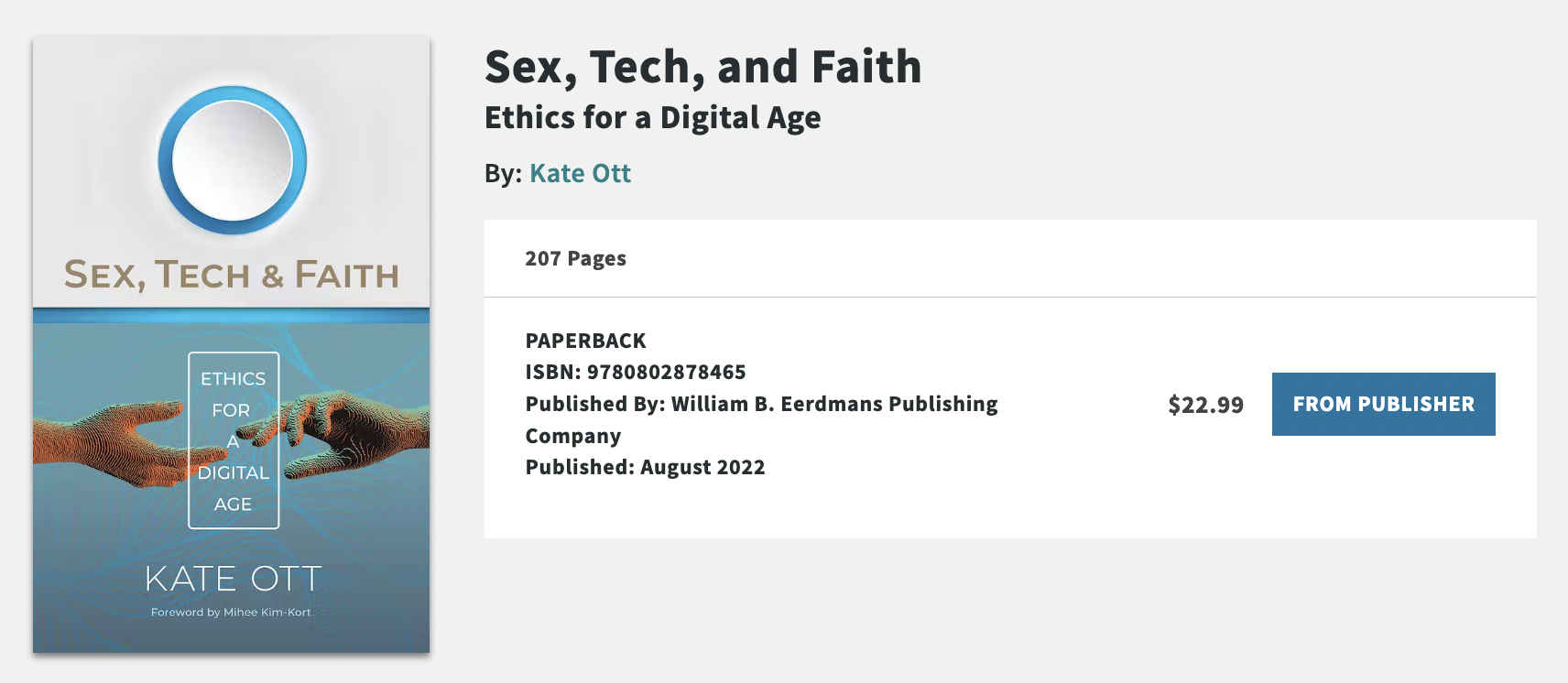Select the ISBN 9780802878465 number

pyautogui.click(x=635, y=372)
